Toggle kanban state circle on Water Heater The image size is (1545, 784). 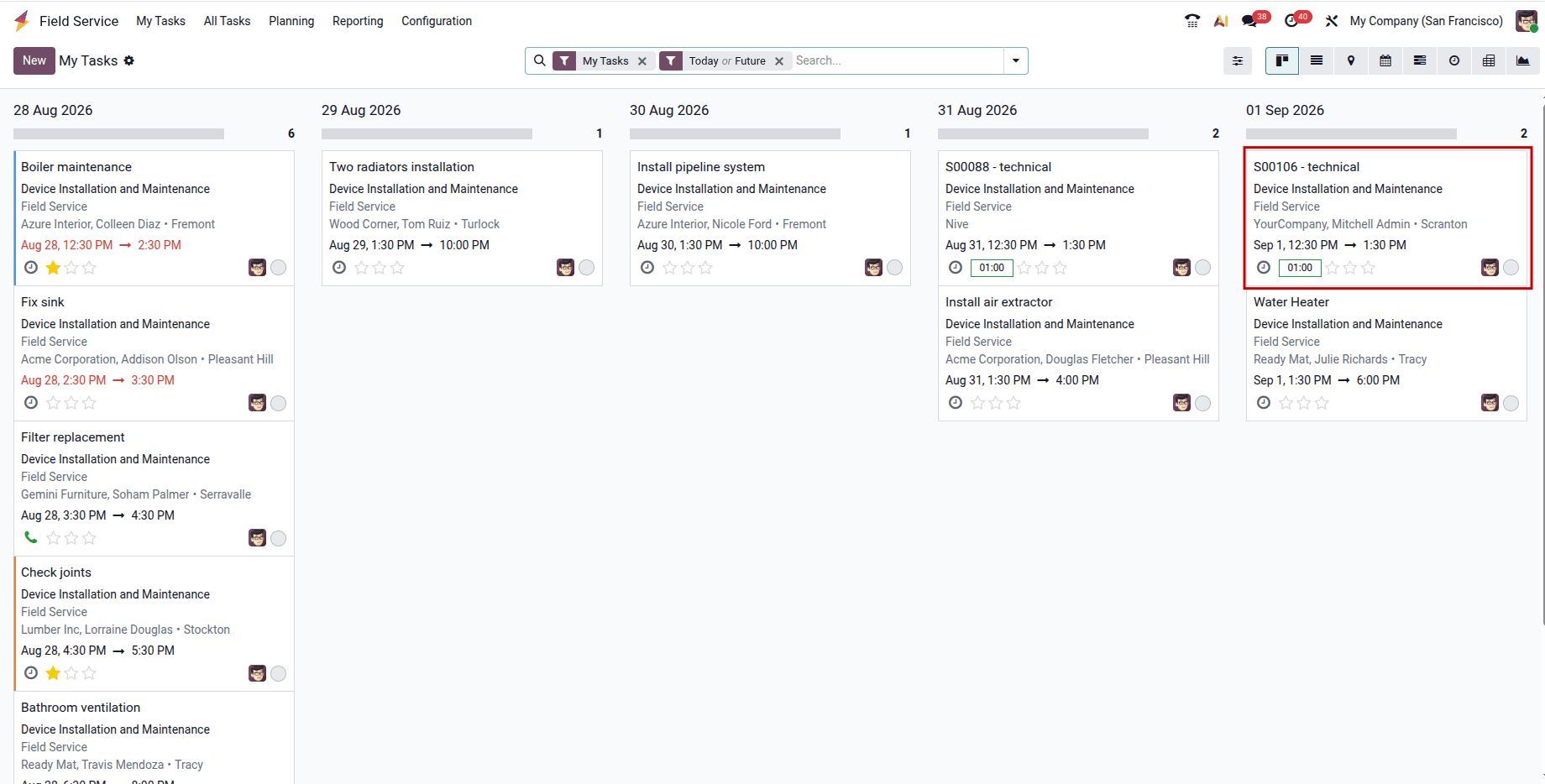tap(1511, 403)
